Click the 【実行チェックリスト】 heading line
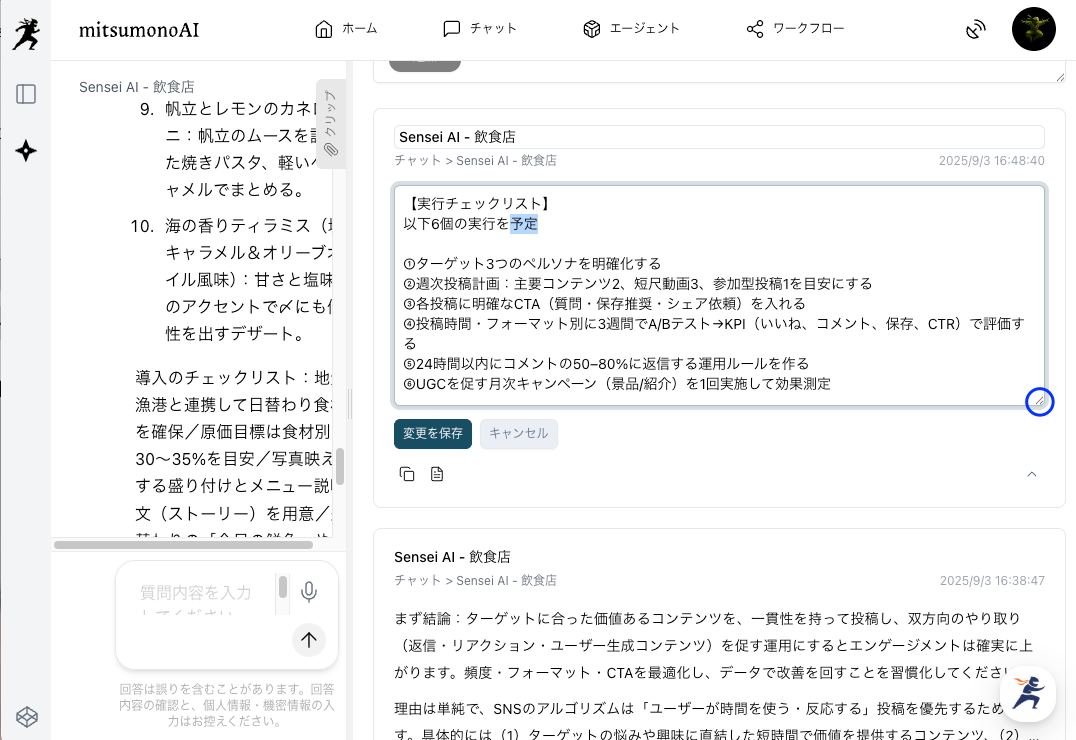Screen dimensions: 1076x740 coord(478,203)
